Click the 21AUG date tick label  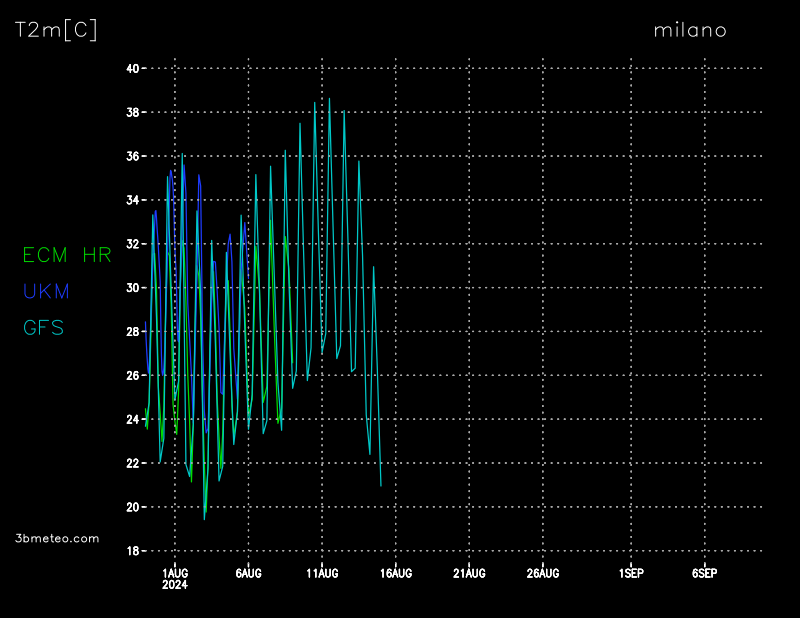[469, 573]
